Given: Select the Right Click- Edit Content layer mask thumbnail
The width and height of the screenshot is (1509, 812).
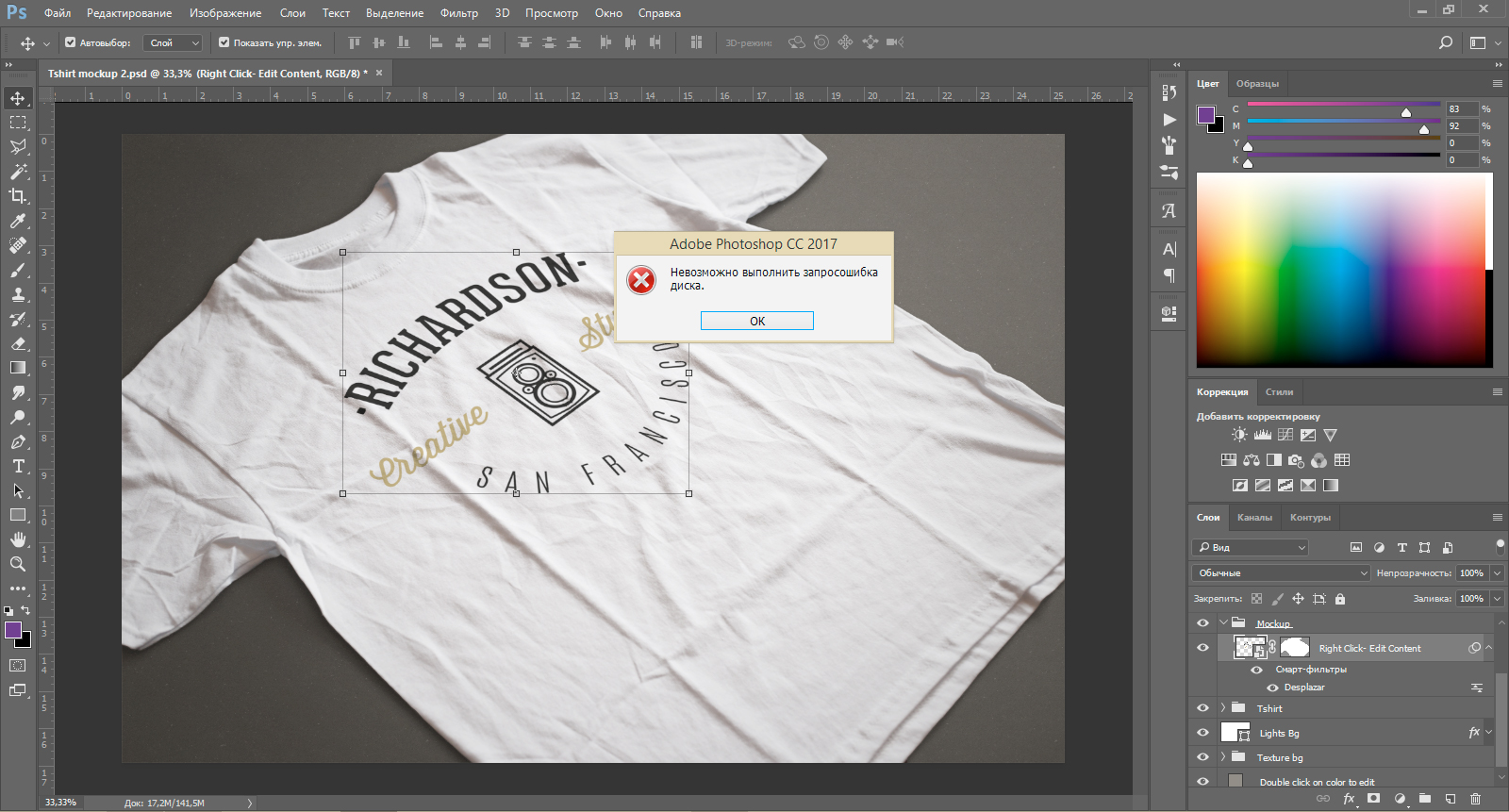Looking at the screenshot, I should tap(1295, 648).
